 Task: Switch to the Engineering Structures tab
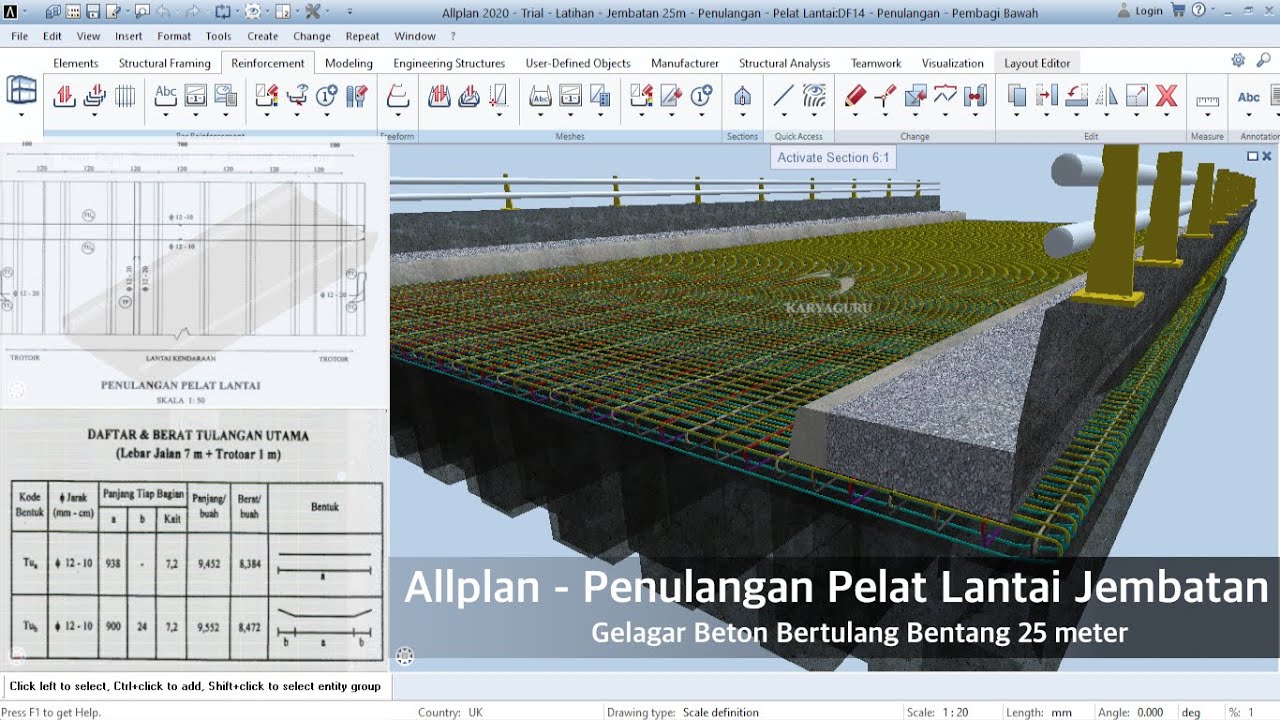point(449,63)
